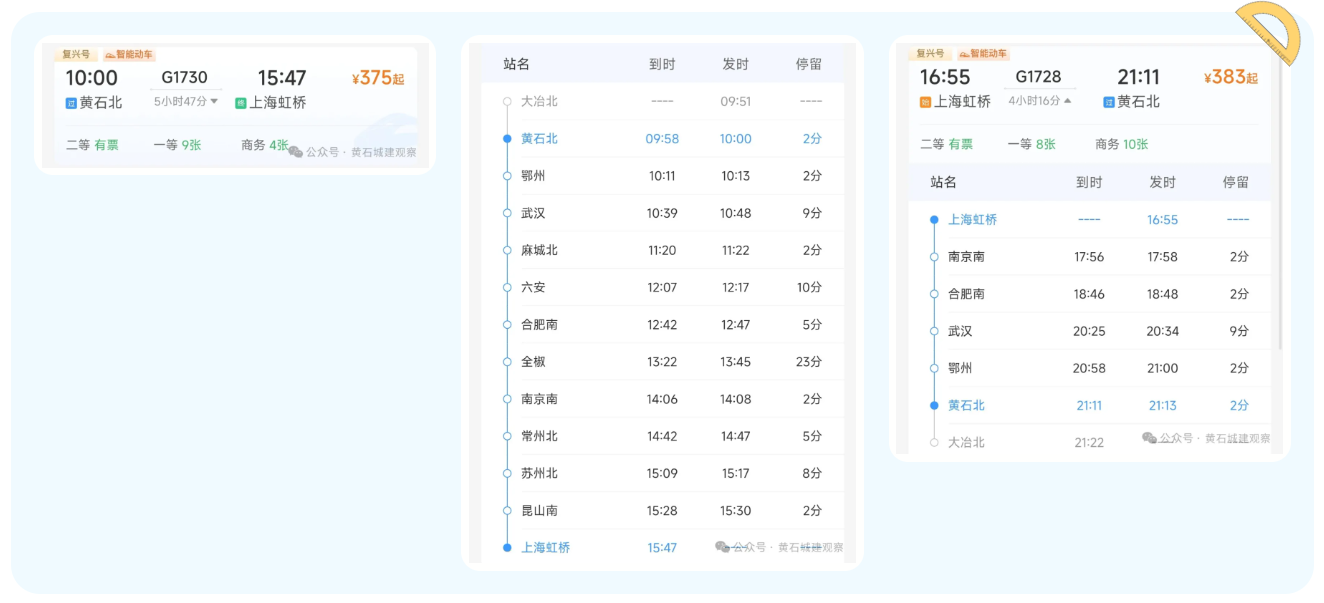
Task: Click the 复兴号 badge on the G1728 card
Action: 932,53
